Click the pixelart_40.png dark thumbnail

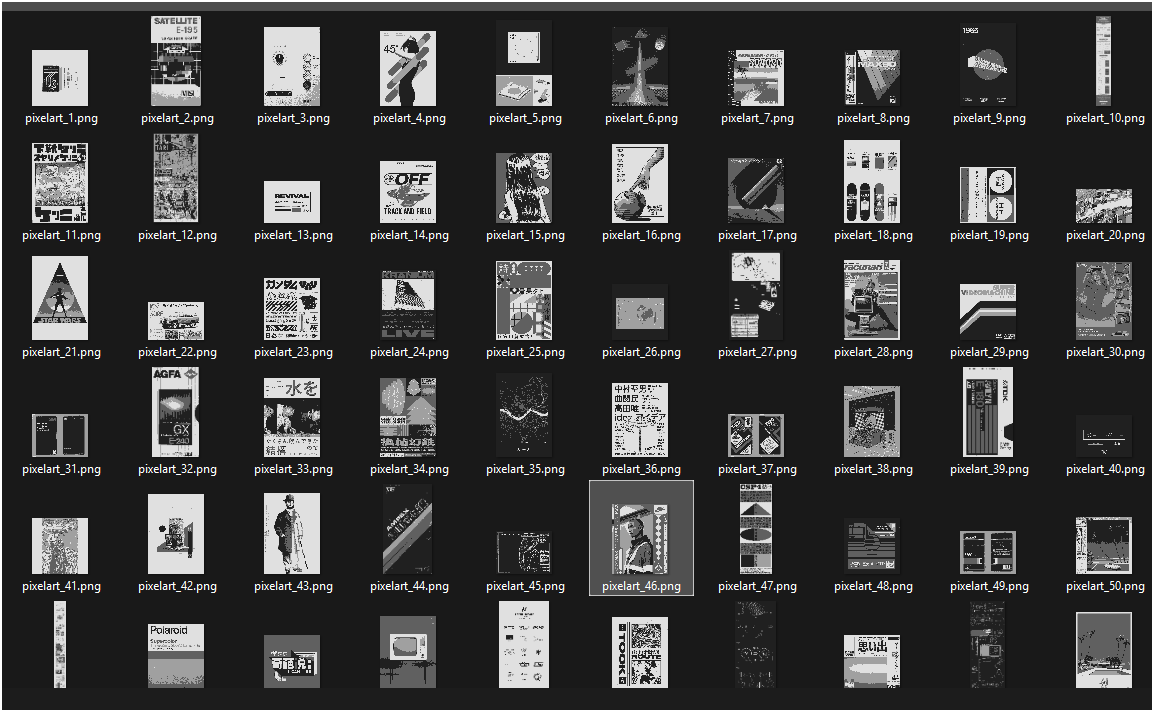coord(1103,436)
